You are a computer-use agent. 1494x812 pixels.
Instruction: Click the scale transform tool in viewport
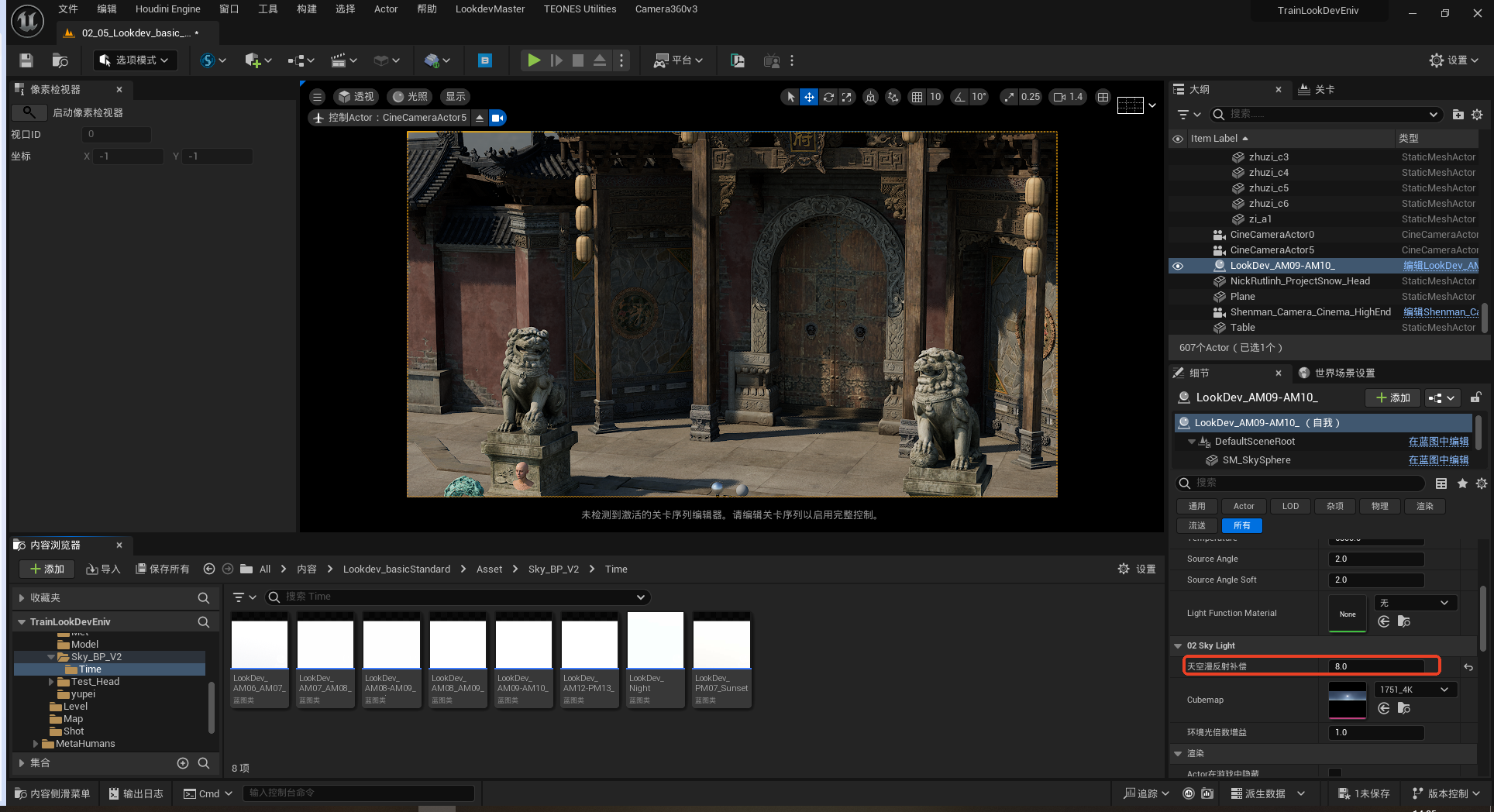click(847, 97)
